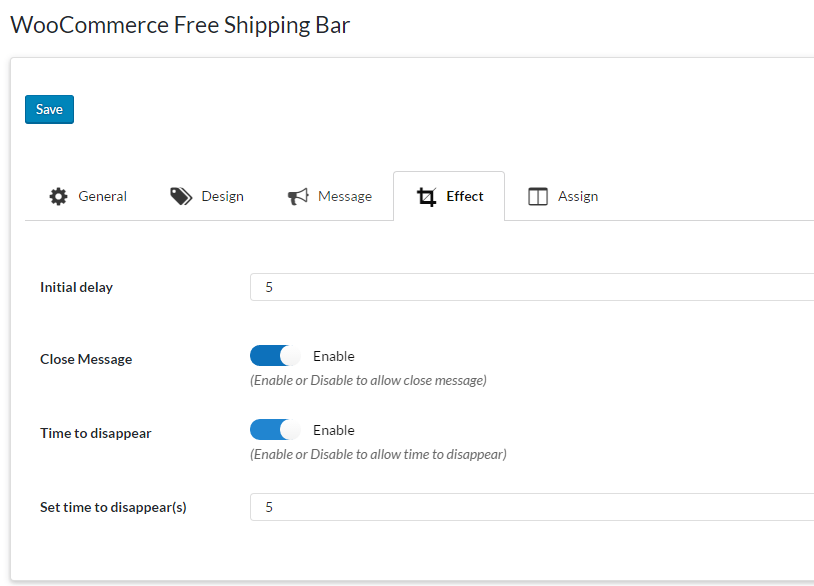
Task: Save the shipping bar settings
Action: pos(49,110)
